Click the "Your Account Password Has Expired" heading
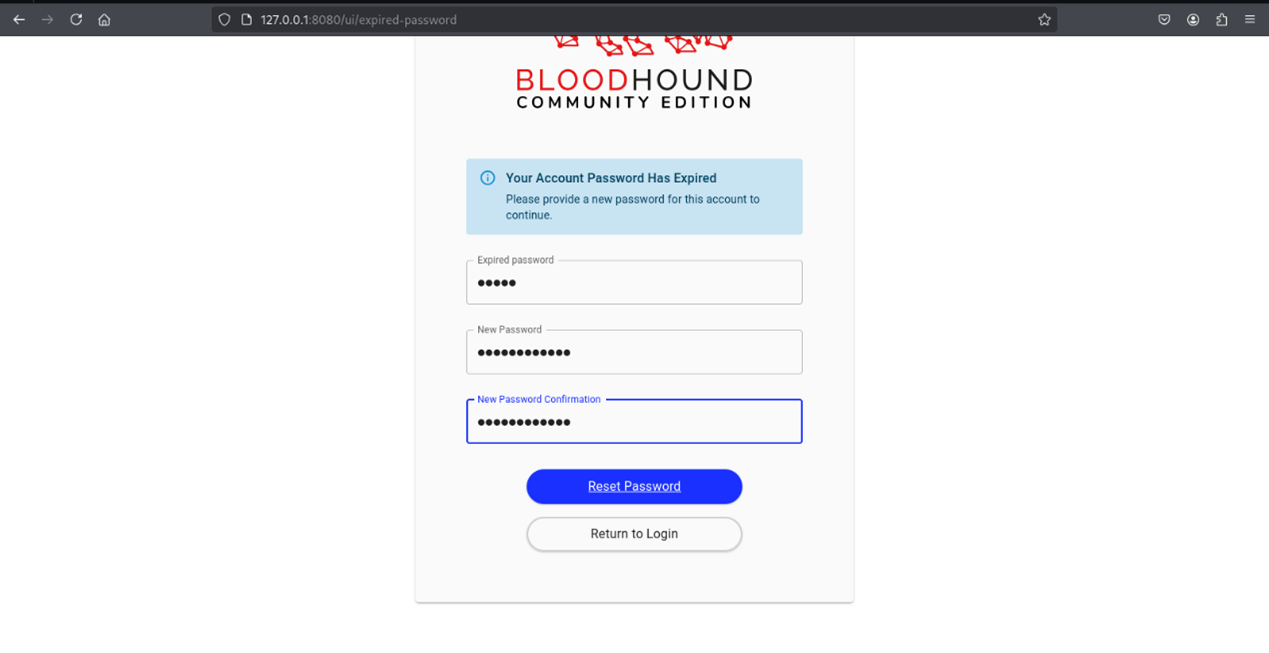 (x=611, y=178)
